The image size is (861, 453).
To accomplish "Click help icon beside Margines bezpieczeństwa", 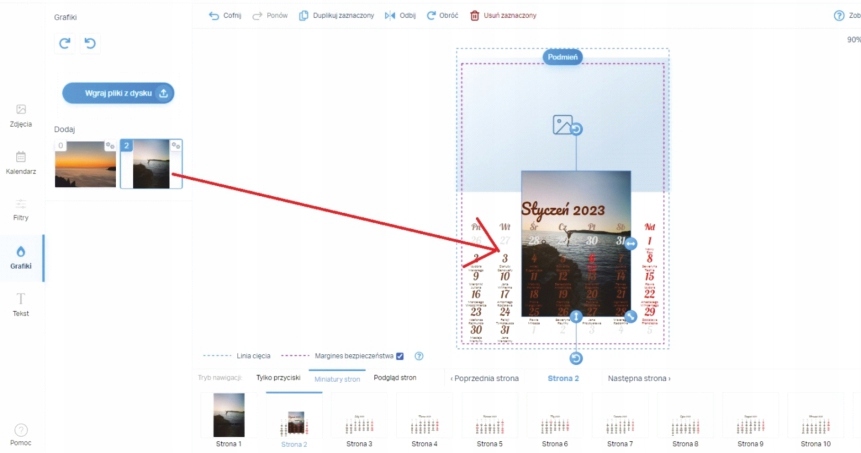I will 419,356.
